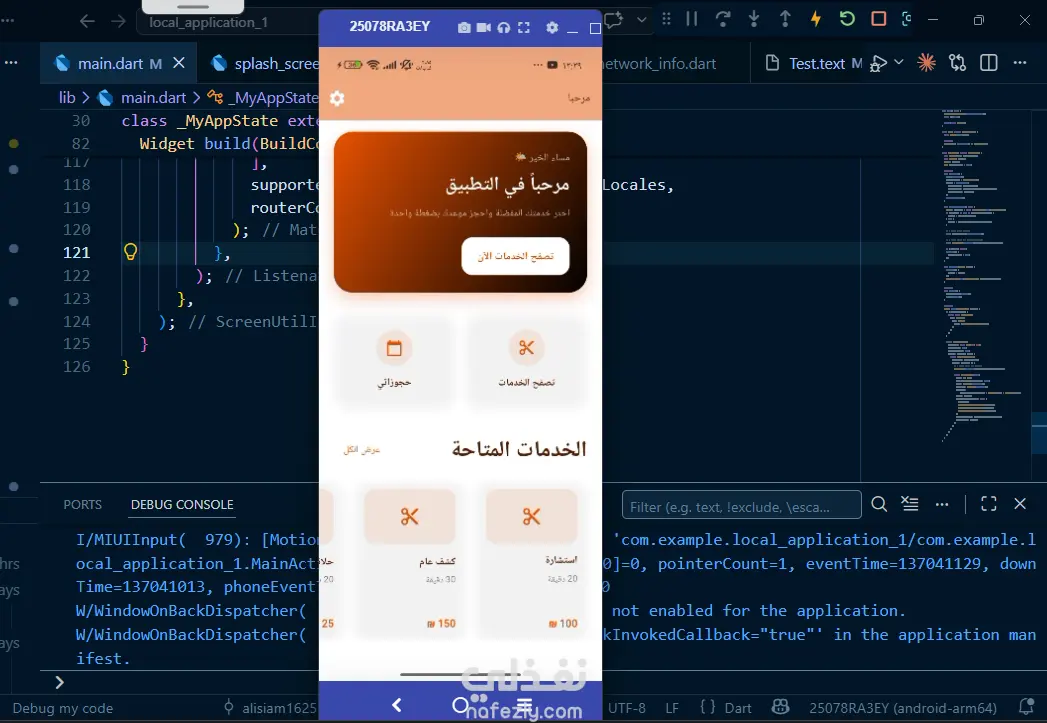Close the bottom panel

1020,504
